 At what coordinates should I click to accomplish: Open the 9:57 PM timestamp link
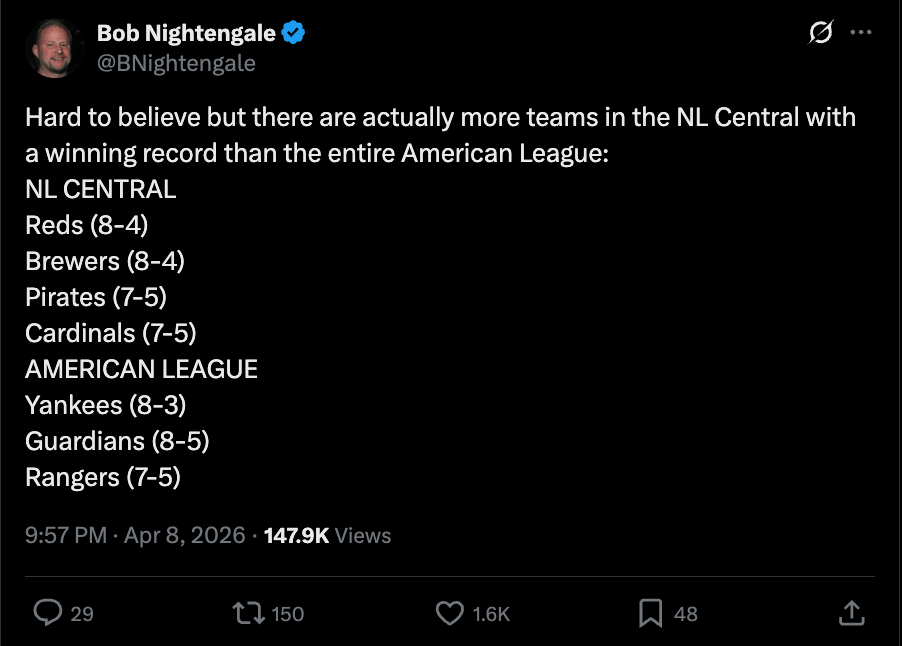pos(66,535)
